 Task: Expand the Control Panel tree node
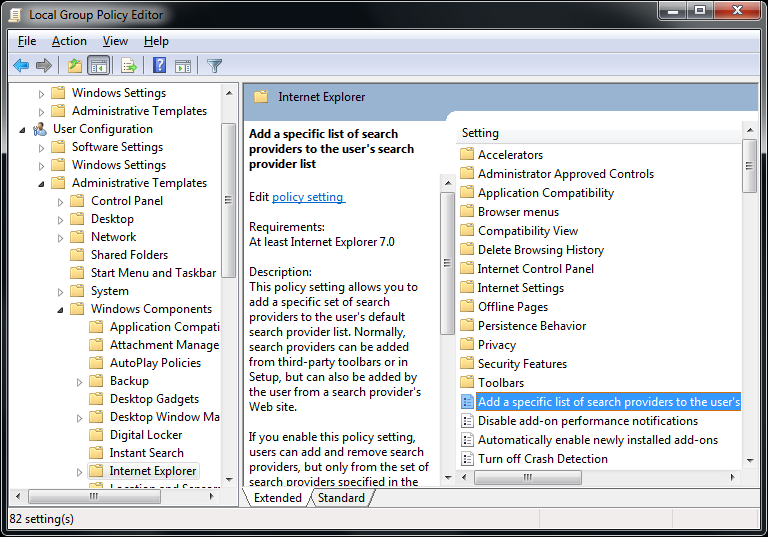60,201
